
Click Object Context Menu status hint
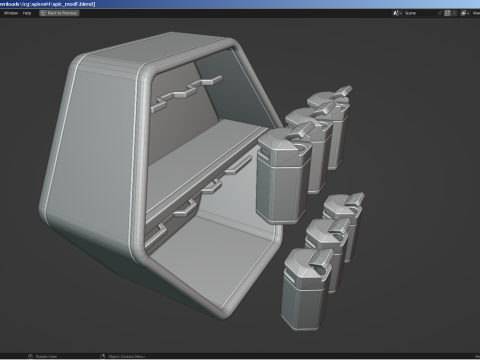tap(123, 356)
